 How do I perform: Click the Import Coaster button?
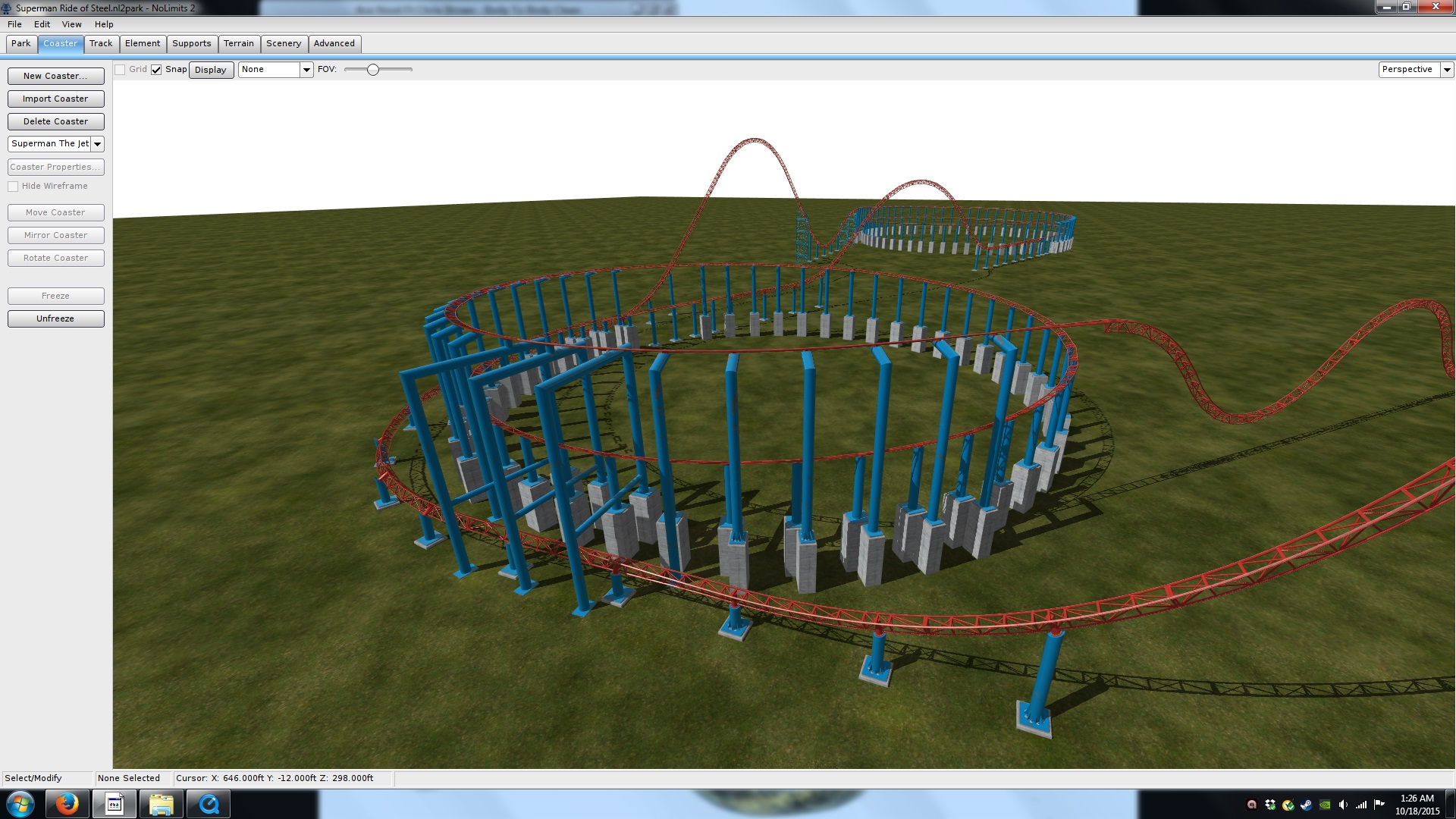click(x=55, y=99)
